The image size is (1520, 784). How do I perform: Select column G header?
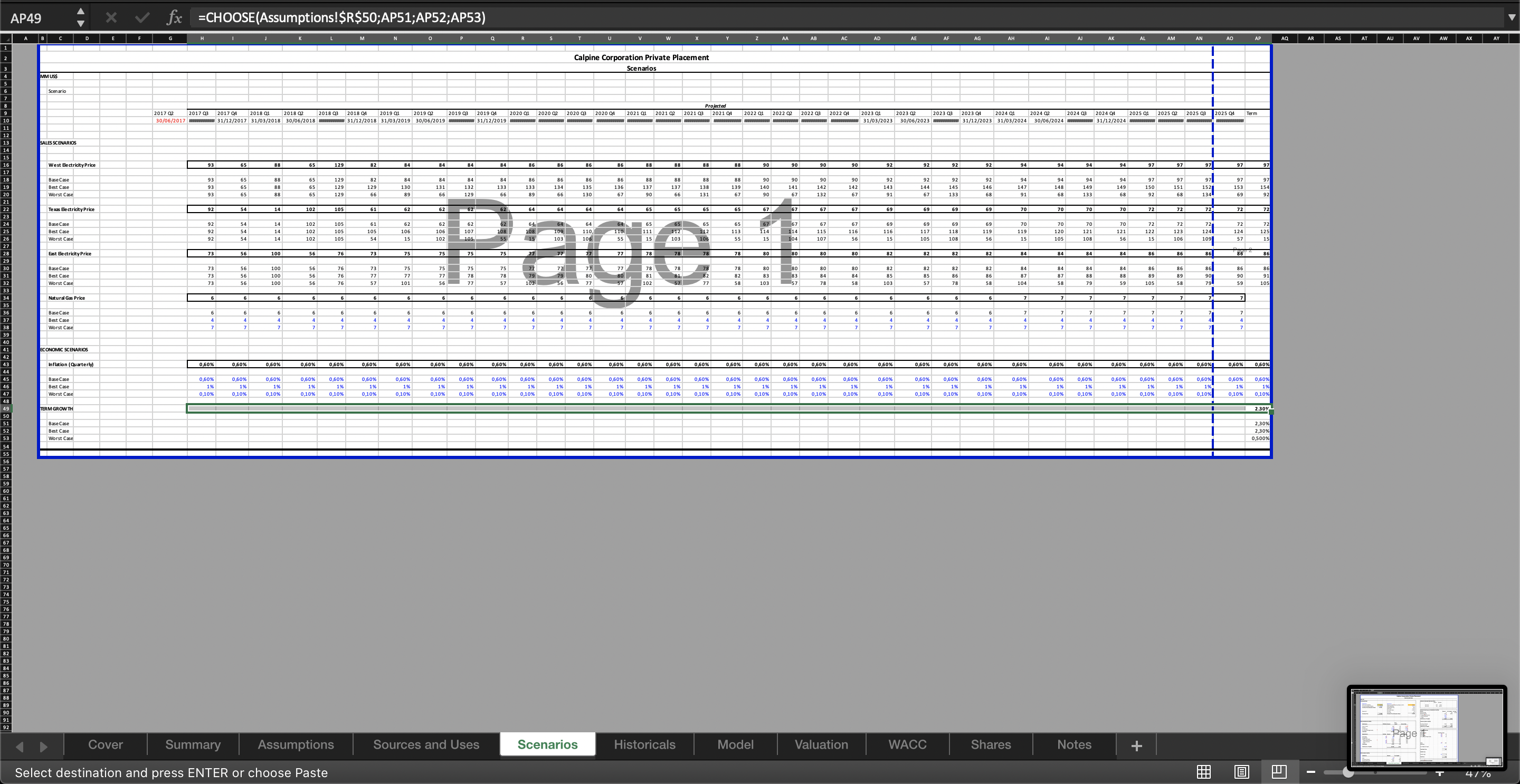click(x=170, y=39)
